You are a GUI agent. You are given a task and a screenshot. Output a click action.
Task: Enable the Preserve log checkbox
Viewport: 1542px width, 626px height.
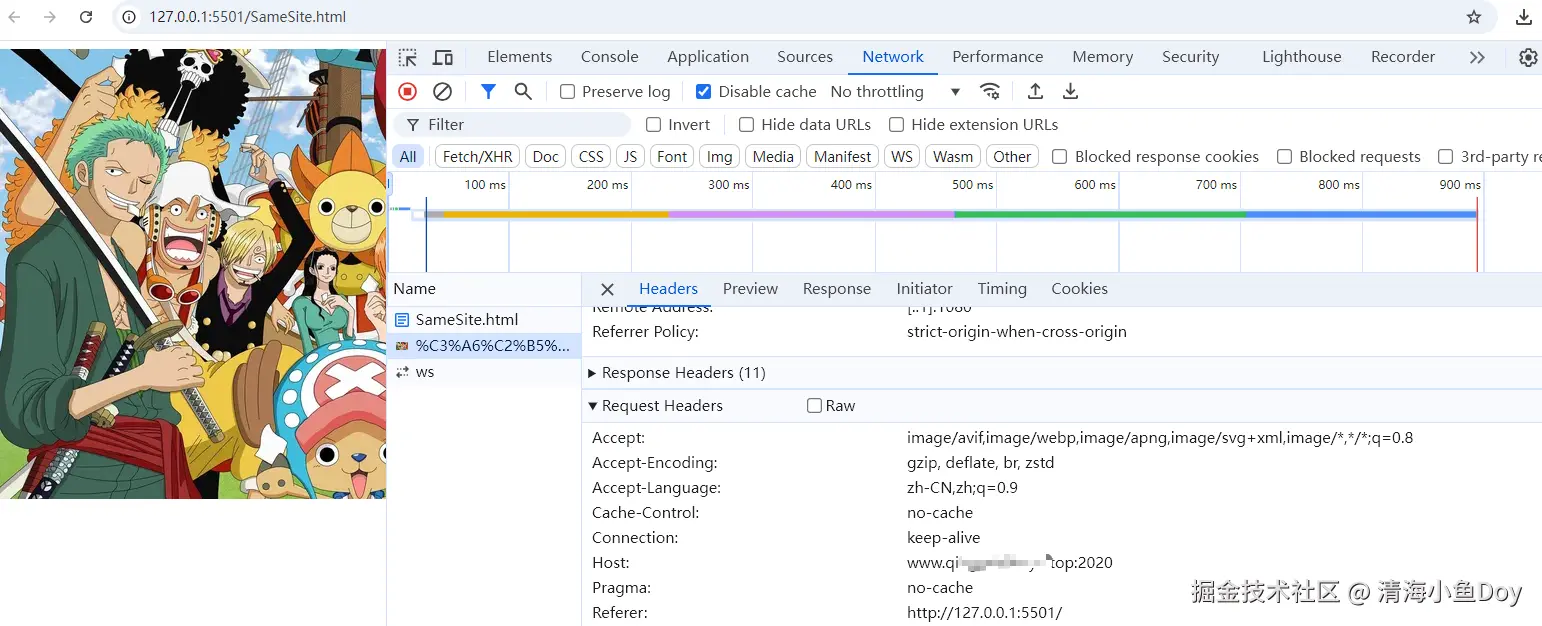tap(568, 92)
